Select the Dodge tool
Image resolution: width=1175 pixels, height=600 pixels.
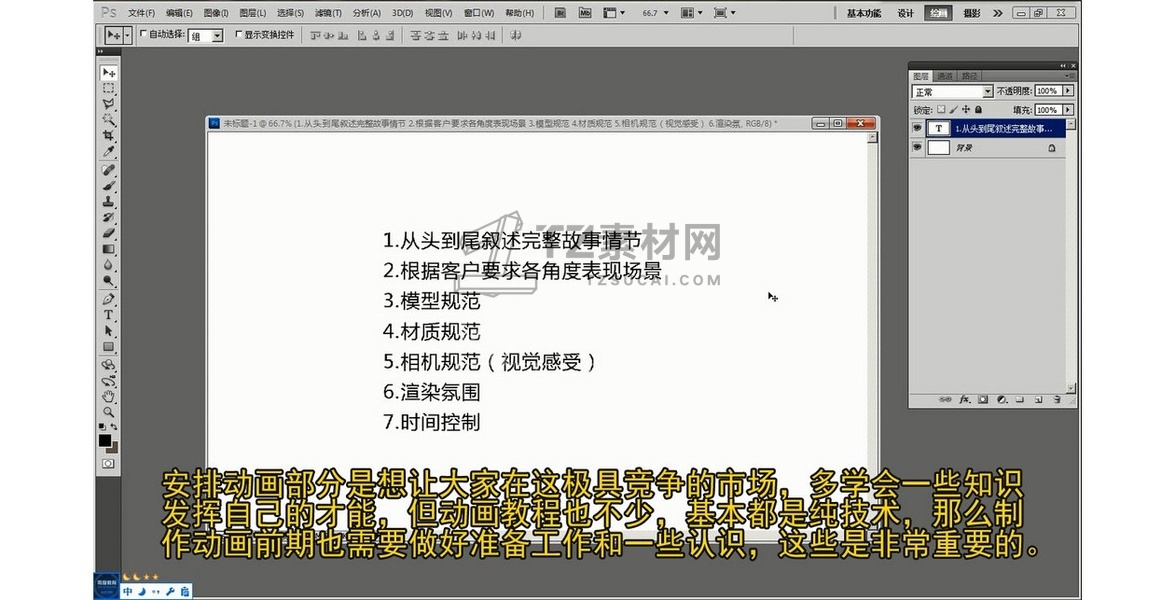pyautogui.click(x=109, y=280)
